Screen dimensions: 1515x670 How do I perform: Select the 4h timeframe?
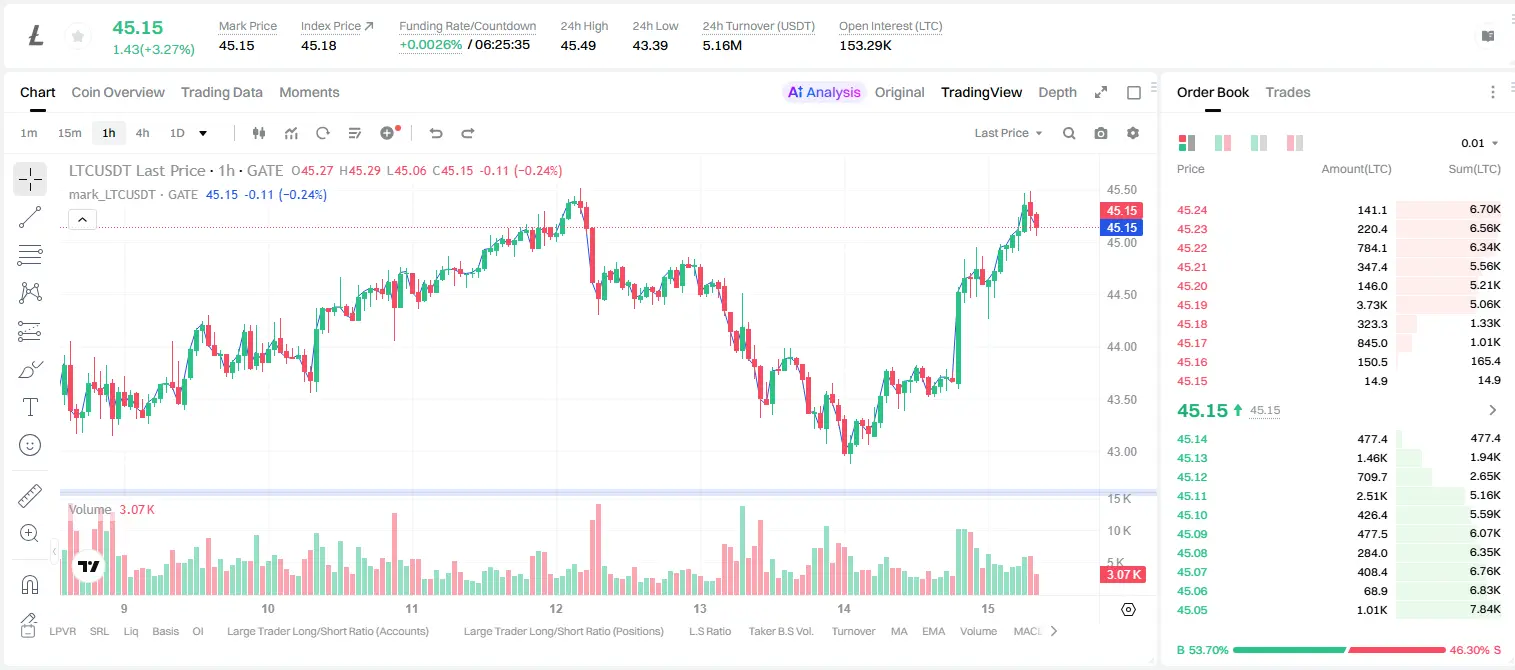tap(142, 133)
